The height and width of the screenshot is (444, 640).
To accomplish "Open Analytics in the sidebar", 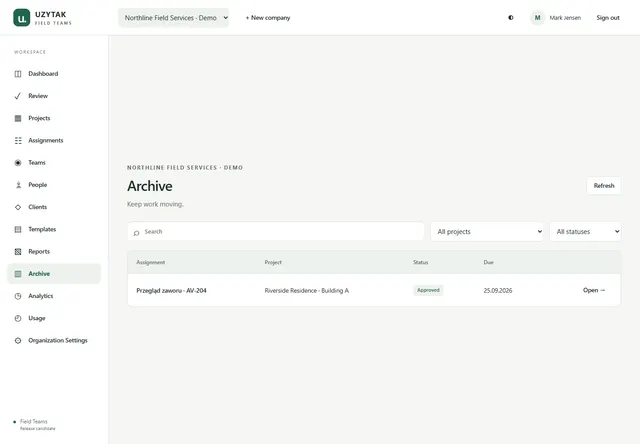I will 54,296.
